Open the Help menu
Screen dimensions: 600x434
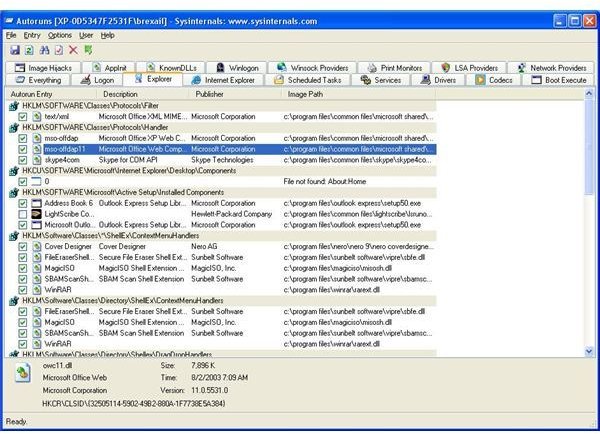(x=108, y=35)
